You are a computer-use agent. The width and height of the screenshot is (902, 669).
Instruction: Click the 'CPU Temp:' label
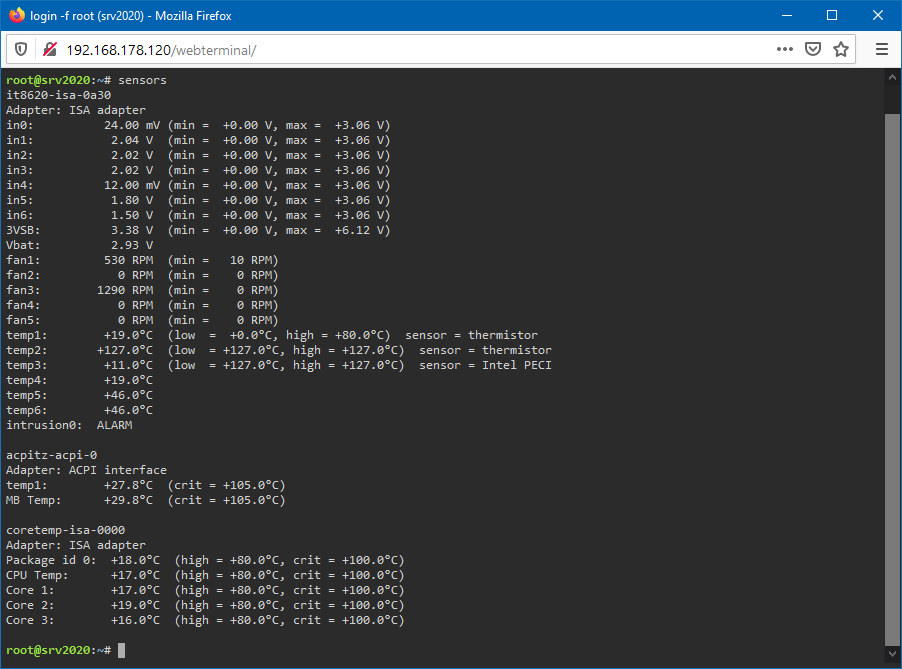tap(37, 575)
